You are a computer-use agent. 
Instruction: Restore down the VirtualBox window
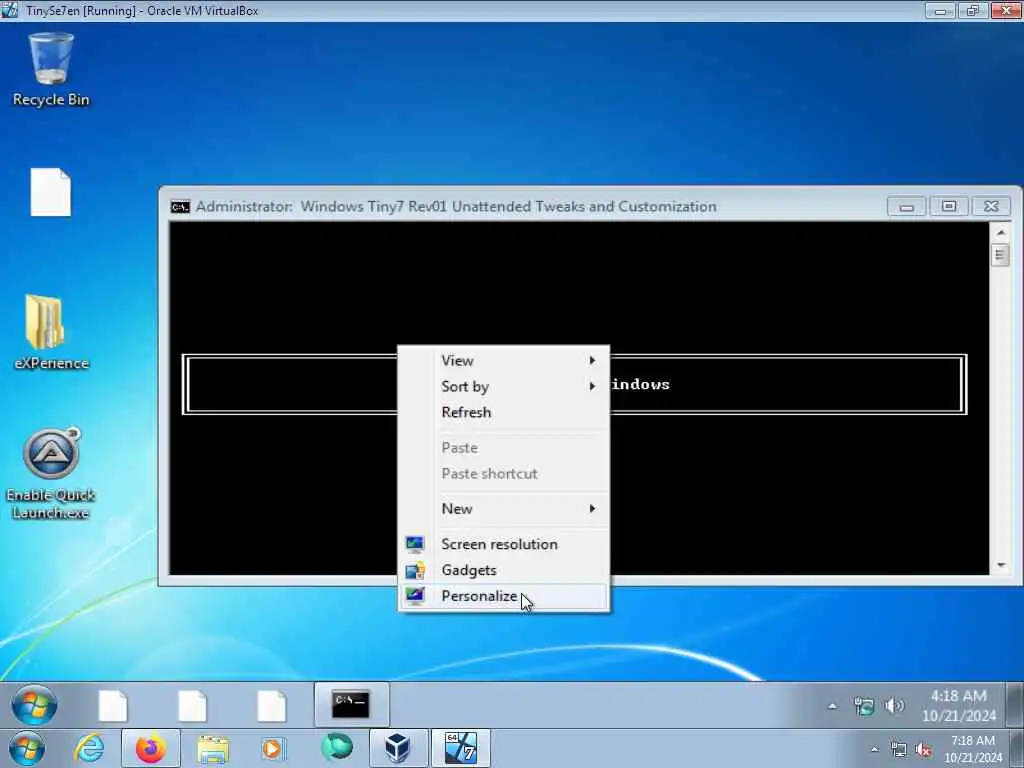972,10
